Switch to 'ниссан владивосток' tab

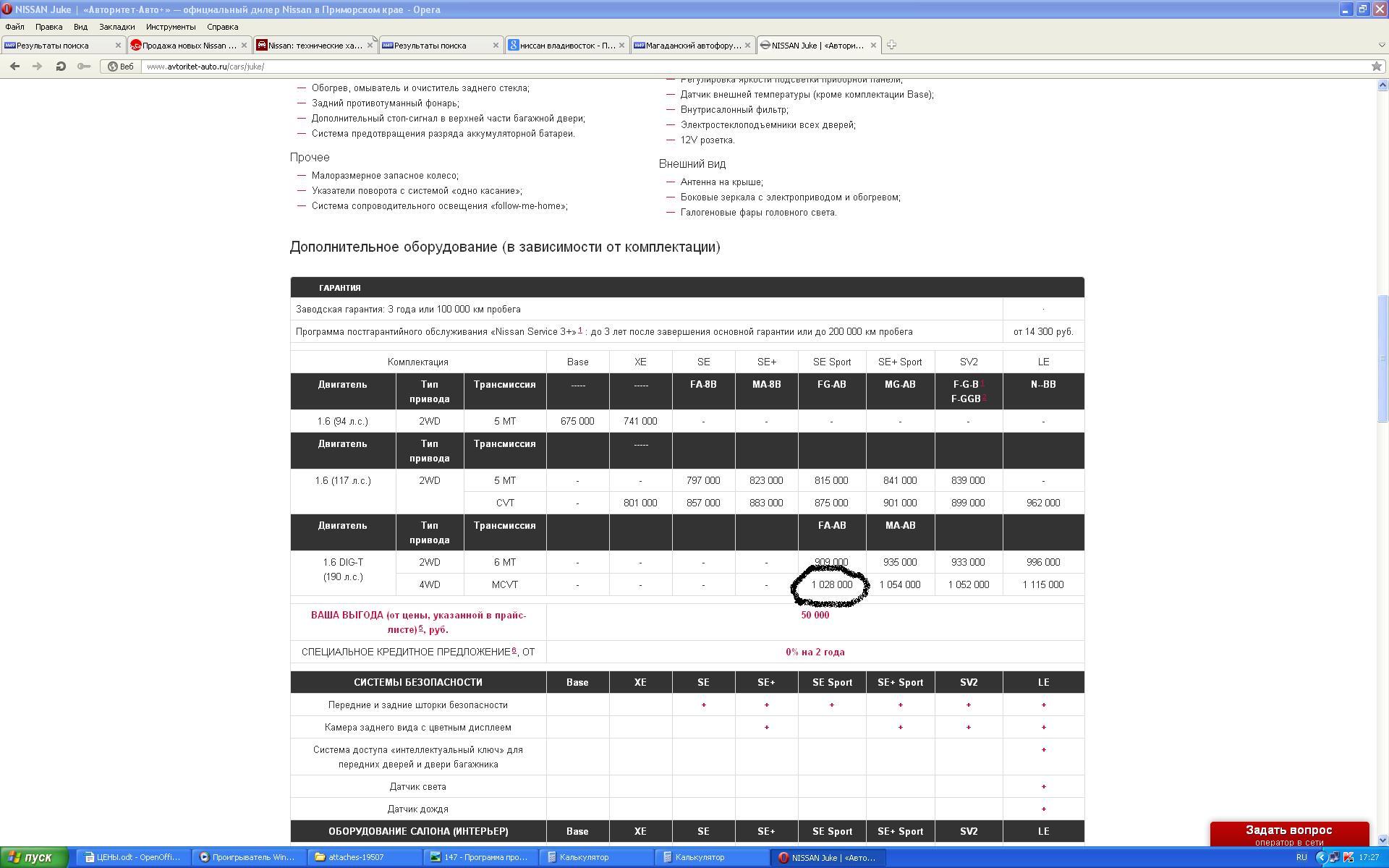(x=566, y=45)
